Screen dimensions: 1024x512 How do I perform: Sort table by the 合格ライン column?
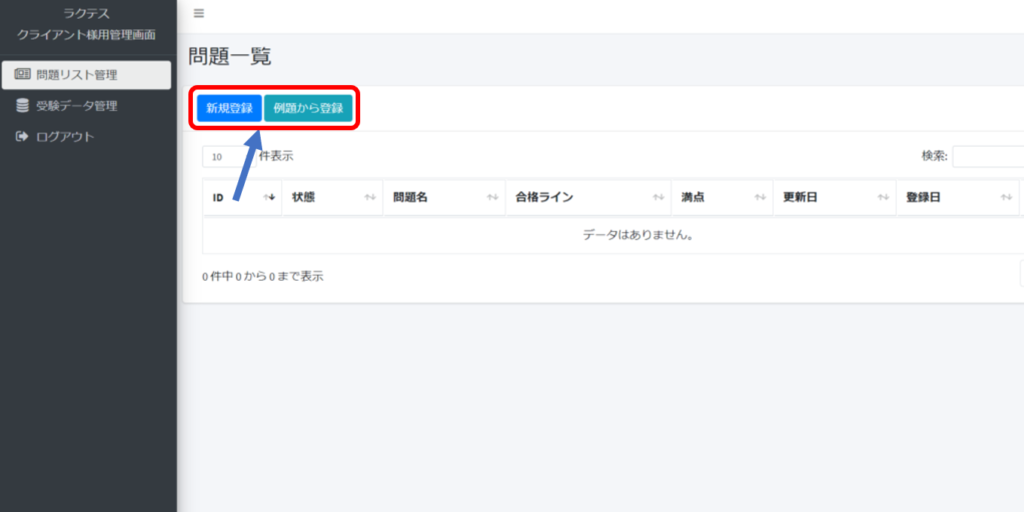(x=588, y=197)
